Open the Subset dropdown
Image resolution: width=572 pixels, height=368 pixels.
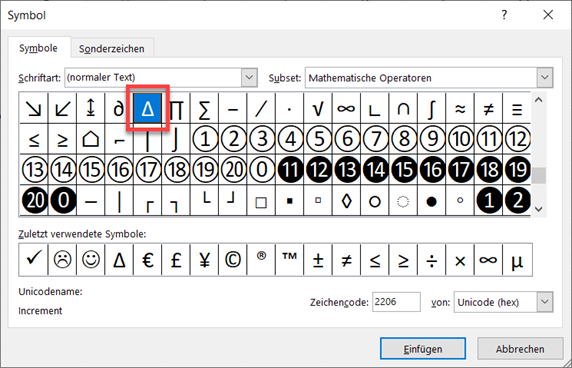545,77
